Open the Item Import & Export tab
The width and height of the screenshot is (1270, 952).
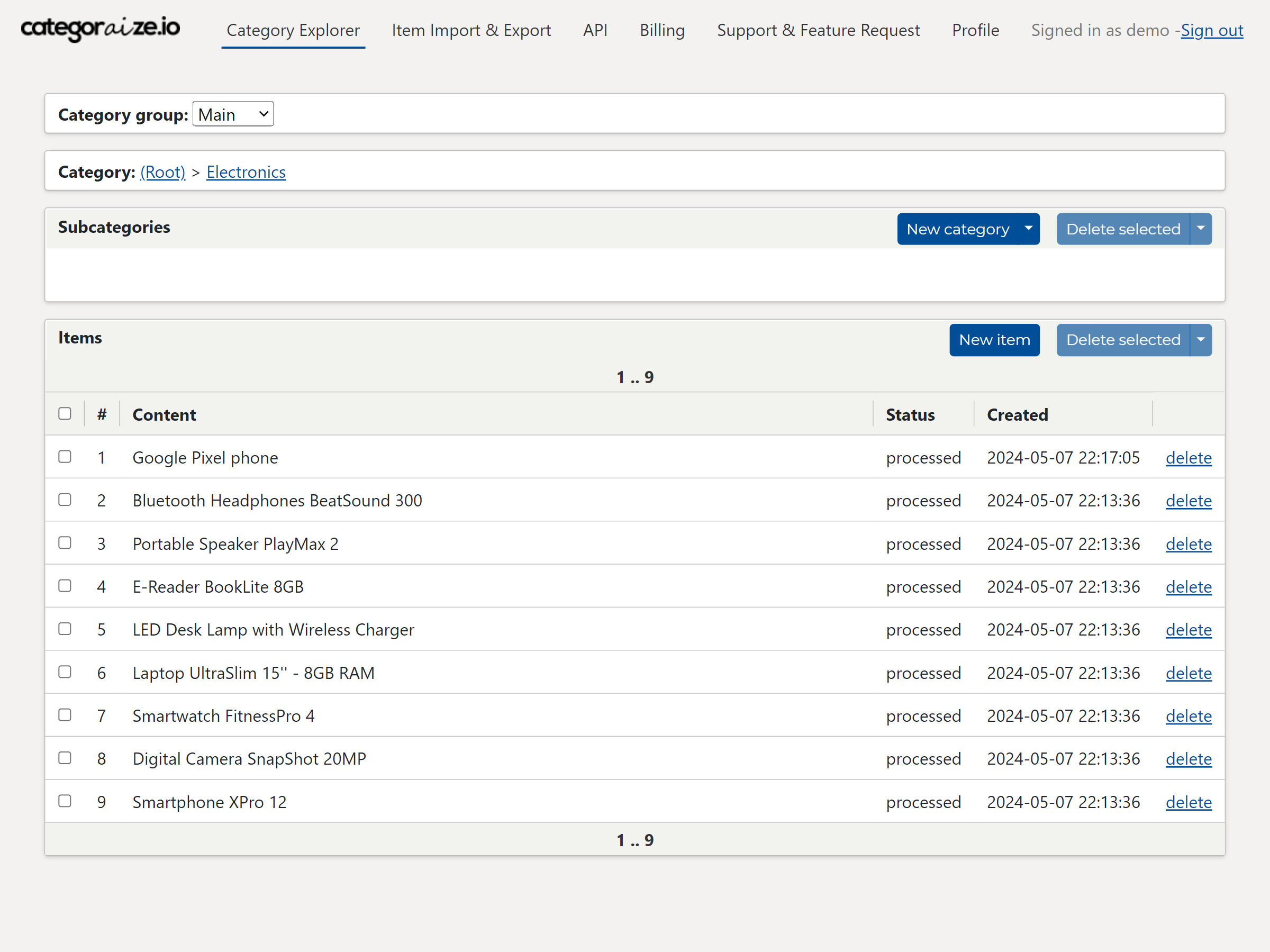click(471, 31)
